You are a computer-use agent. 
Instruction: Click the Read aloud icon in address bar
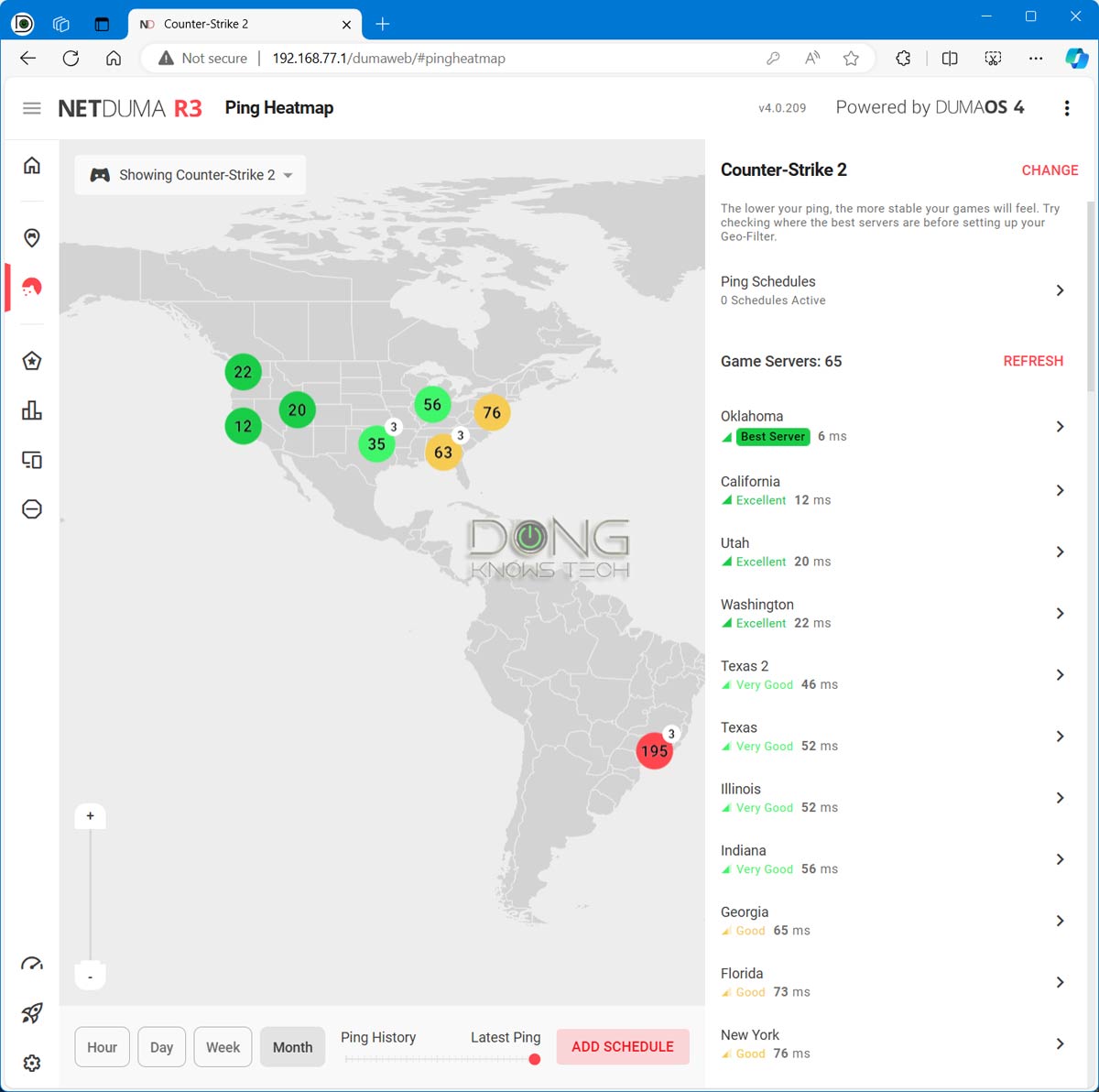click(x=812, y=58)
